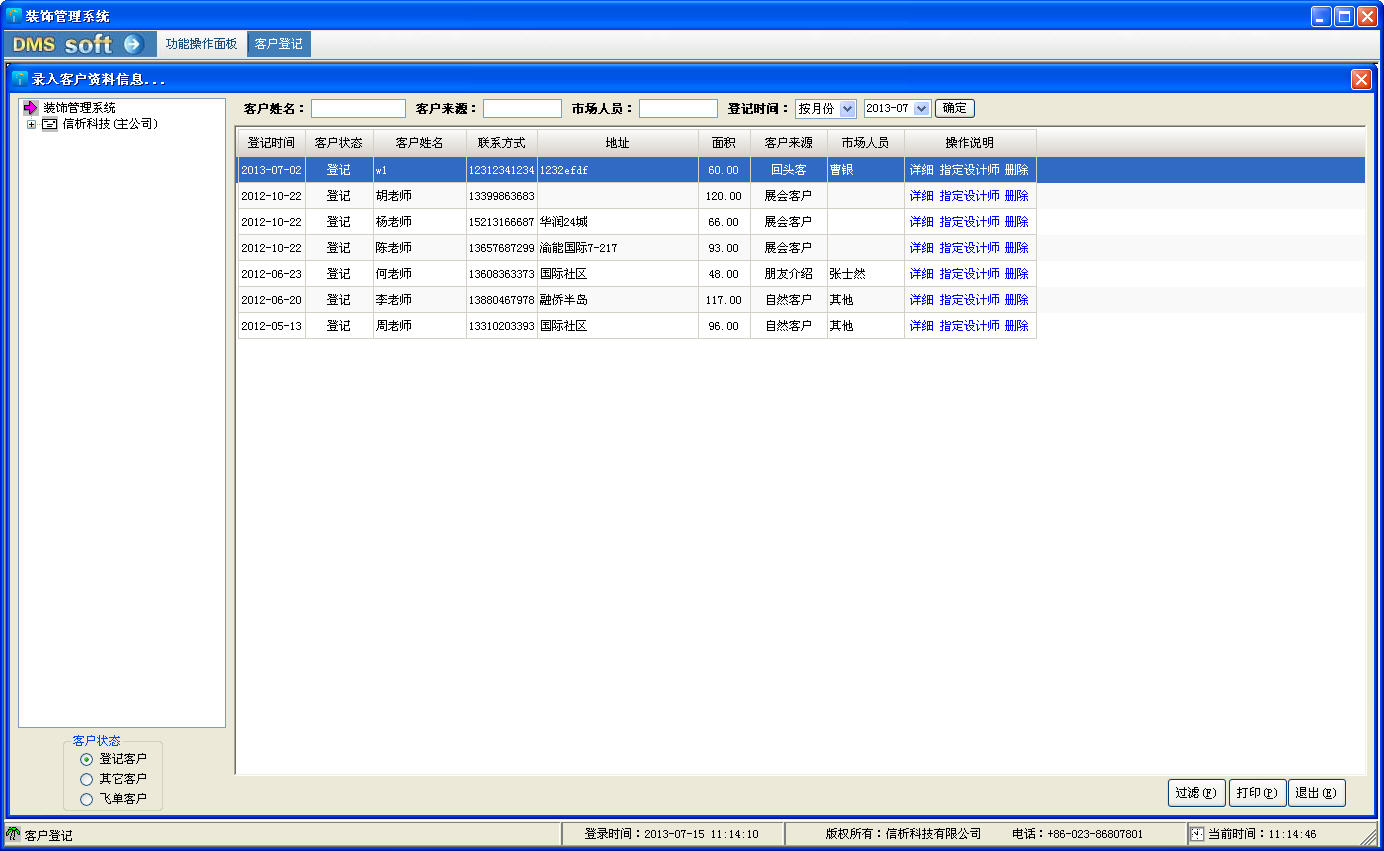Select the 登记客户 radio button
Viewport: 1384px width, 851px height.
(86, 759)
